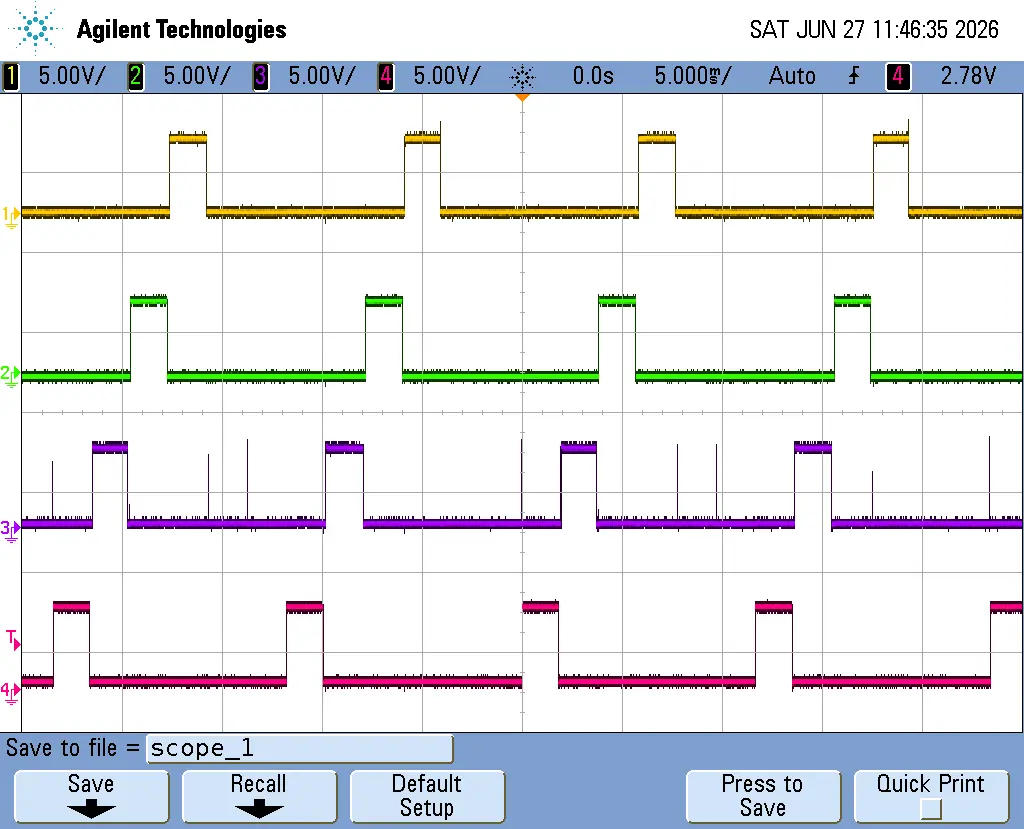The width and height of the screenshot is (1024, 829).
Task: Click channel 3 5.00V/ scale value
Action: tap(322, 76)
